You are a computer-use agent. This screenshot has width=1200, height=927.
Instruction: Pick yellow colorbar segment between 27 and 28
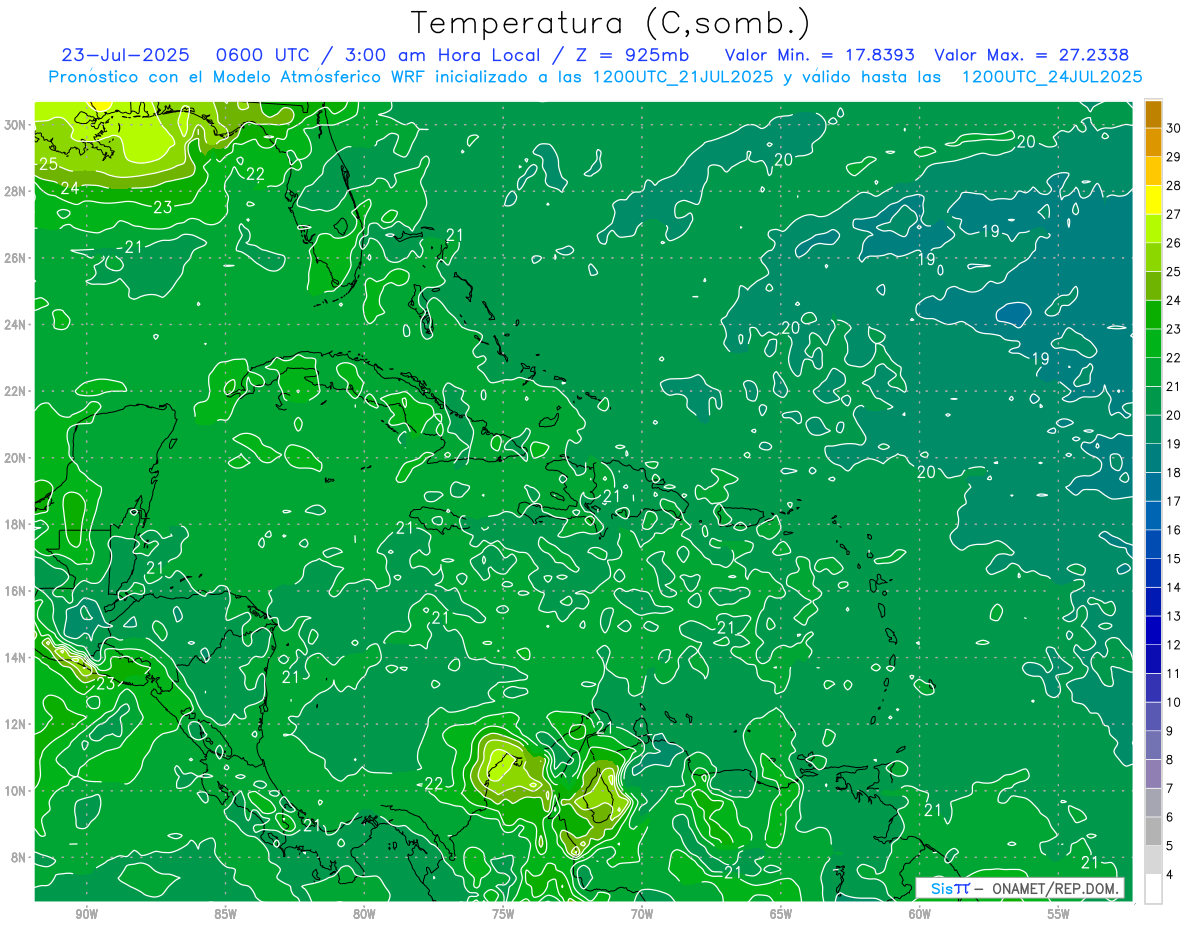[1154, 200]
